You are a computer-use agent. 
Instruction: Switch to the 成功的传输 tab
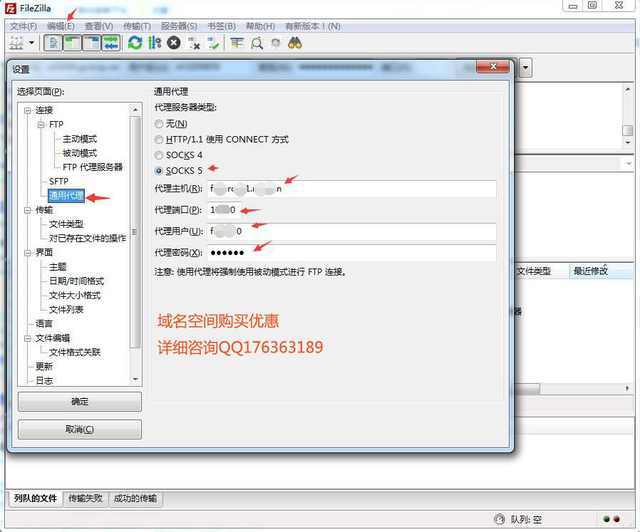(135, 498)
